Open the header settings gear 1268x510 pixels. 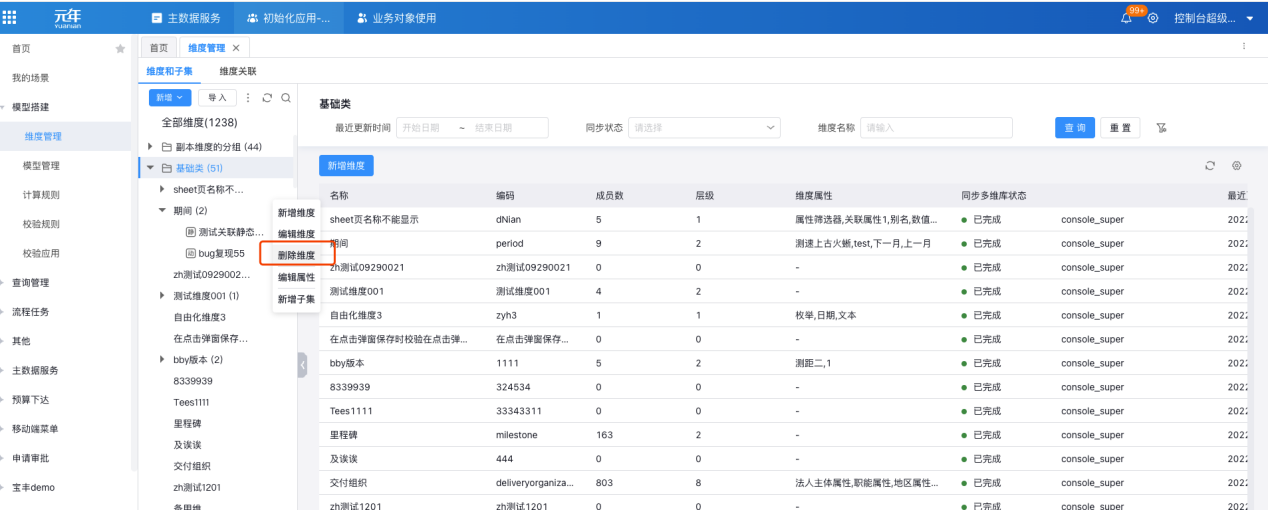[x=1153, y=18]
